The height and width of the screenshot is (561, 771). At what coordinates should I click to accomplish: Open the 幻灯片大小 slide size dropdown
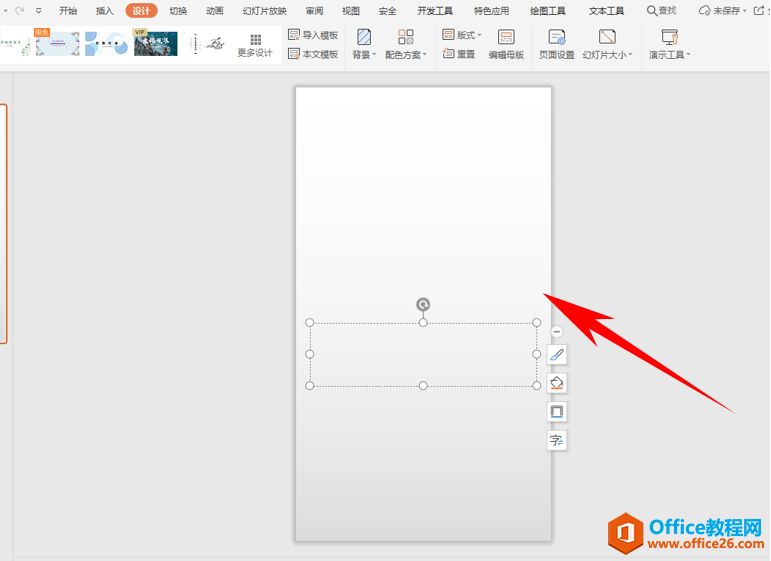[x=607, y=44]
